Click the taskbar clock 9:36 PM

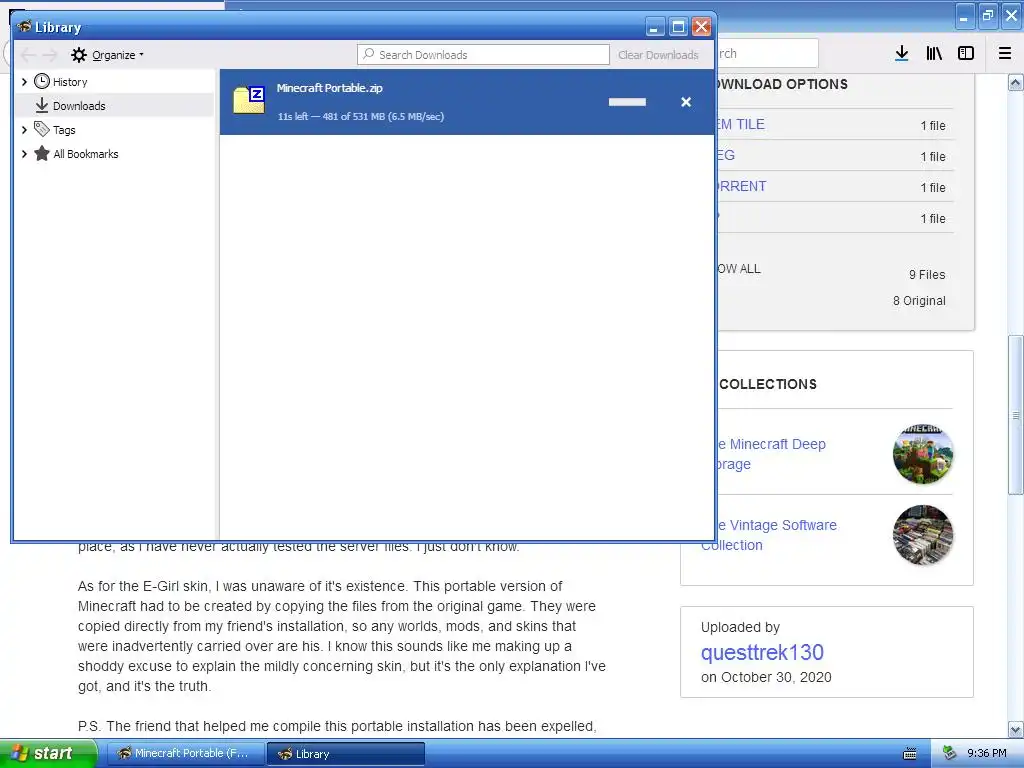pyautogui.click(x=986, y=753)
